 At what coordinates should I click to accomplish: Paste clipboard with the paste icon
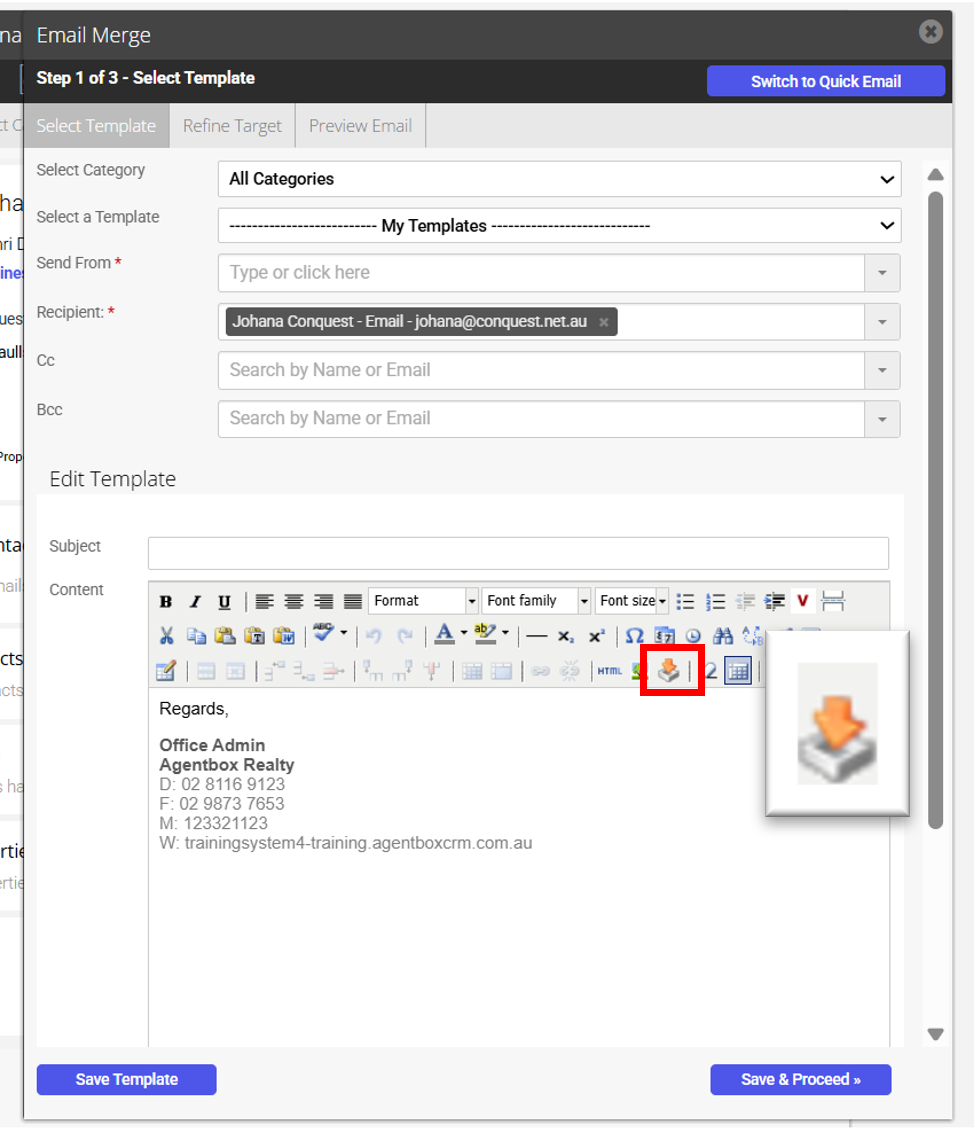tap(225, 636)
